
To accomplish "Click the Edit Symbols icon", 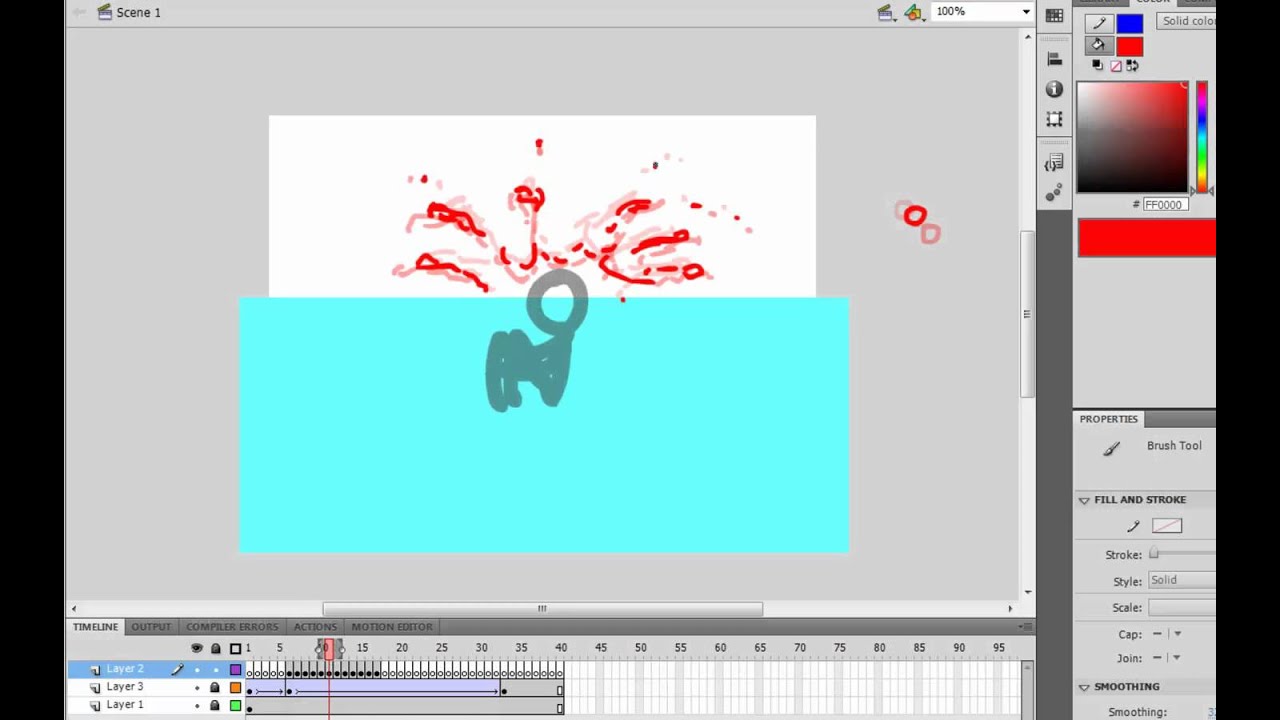I will (x=913, y=12).
